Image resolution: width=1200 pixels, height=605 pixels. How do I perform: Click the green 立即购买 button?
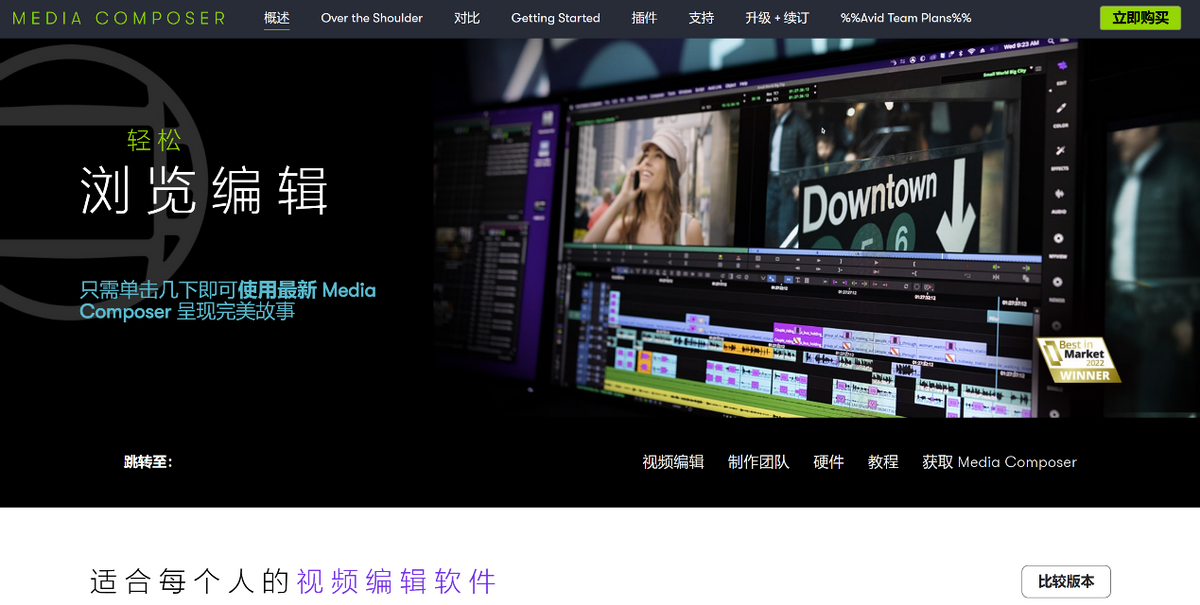pyautogui.click(x=1140, y=18)
